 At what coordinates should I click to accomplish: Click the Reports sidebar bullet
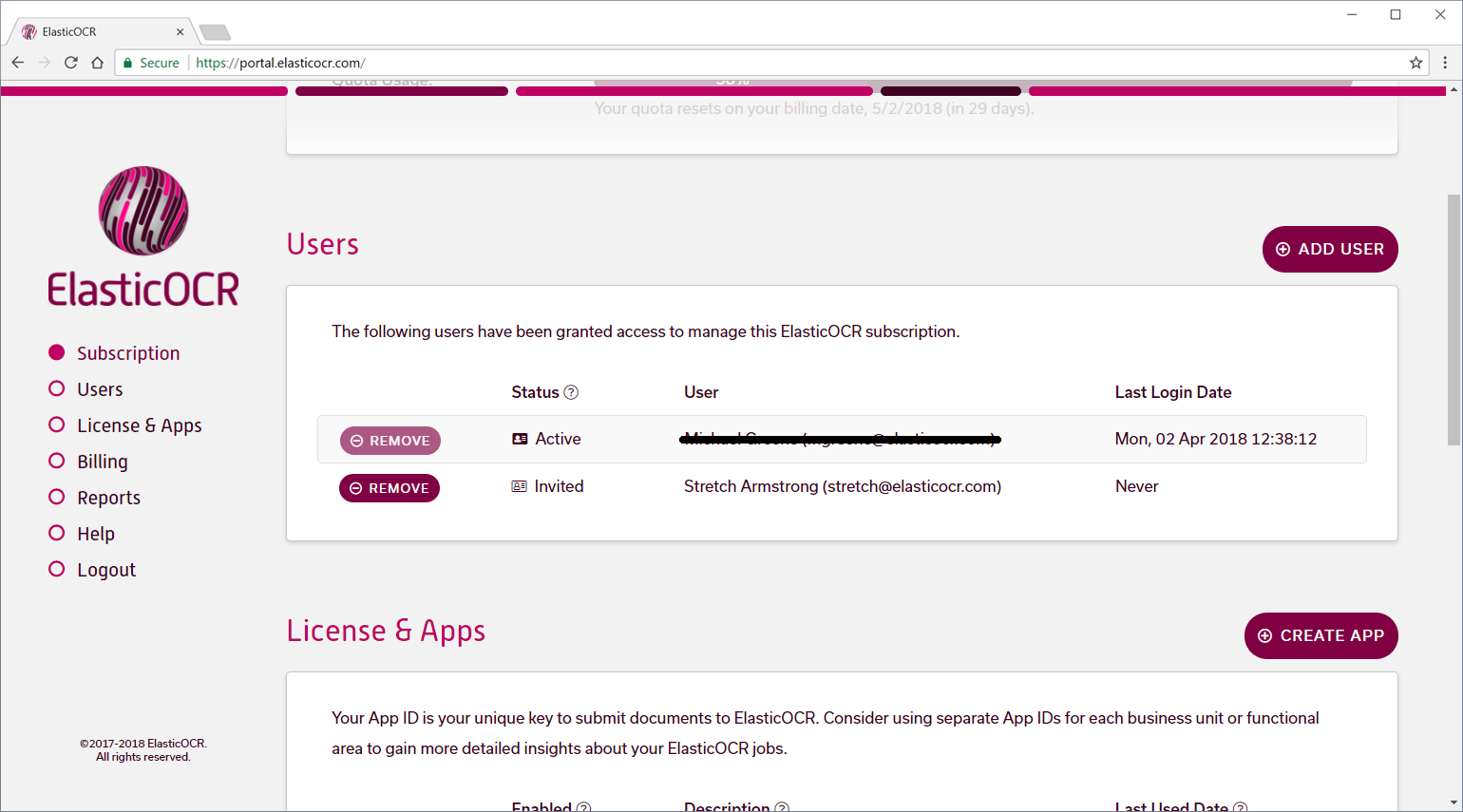[x=57, y=497]
